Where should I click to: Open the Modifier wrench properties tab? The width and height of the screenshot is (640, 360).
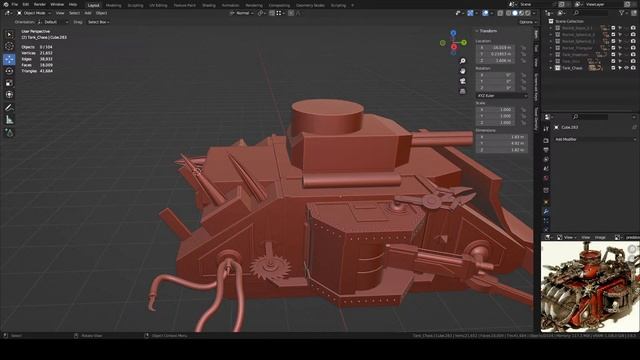[x=546, y=211]
